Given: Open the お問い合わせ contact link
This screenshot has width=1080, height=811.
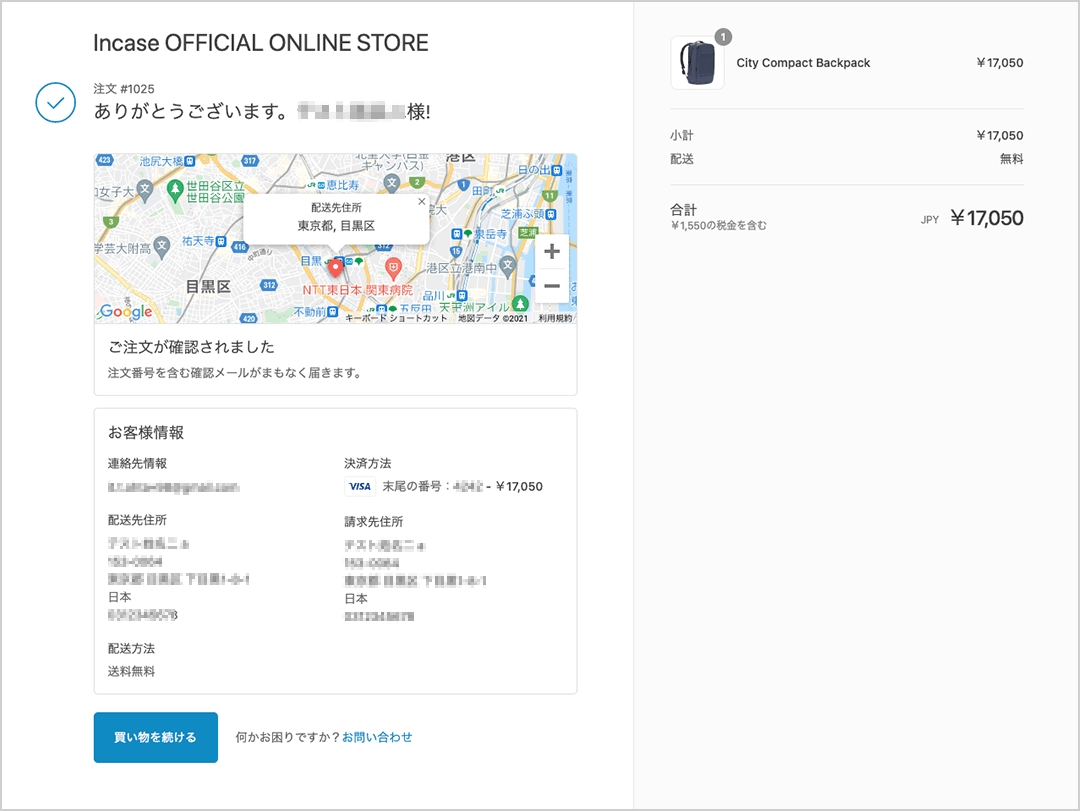Looking at the screenshot, I should point(377,737).
